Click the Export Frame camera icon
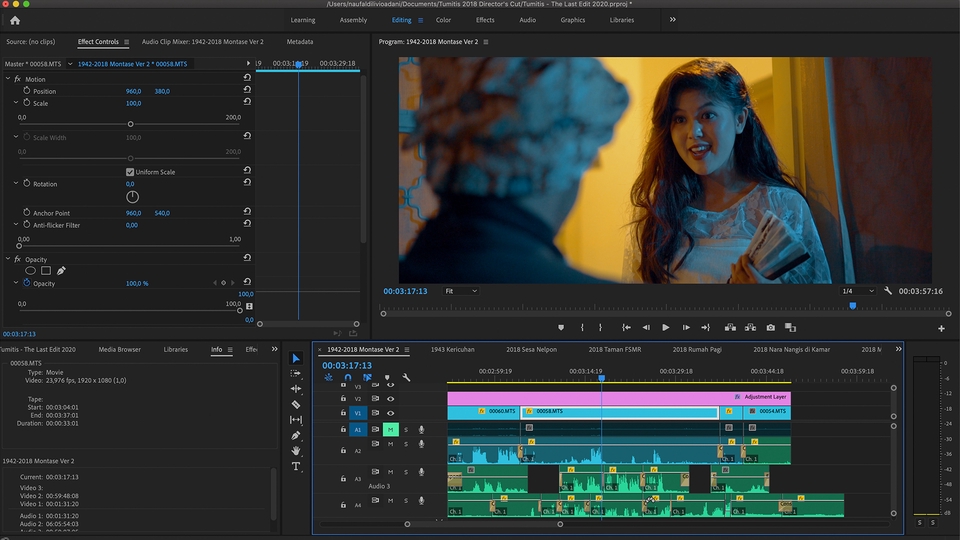This screenshot has height=540, width=960. [771, 327]
